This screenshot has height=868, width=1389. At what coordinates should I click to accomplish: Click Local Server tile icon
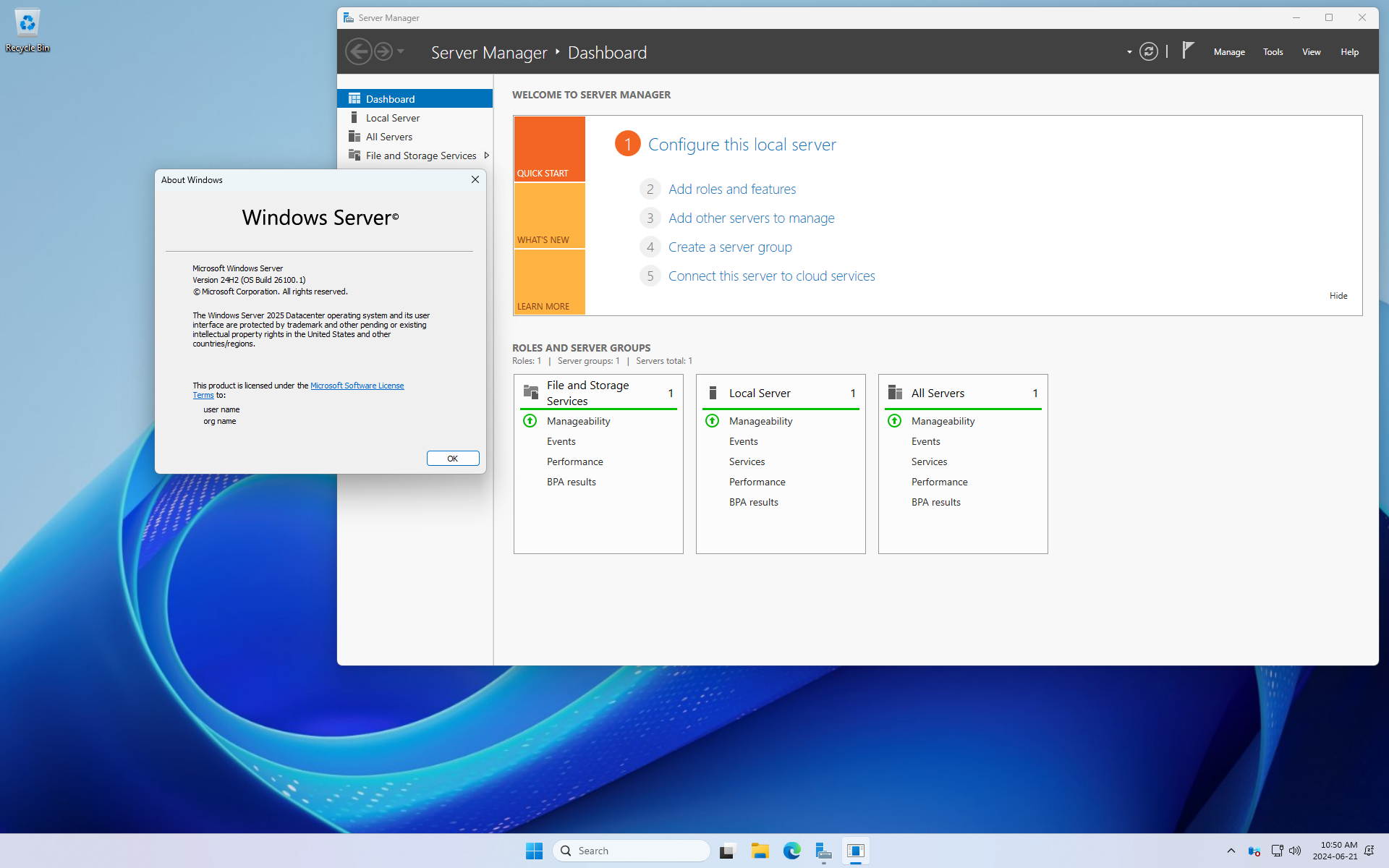pos(713,393)
